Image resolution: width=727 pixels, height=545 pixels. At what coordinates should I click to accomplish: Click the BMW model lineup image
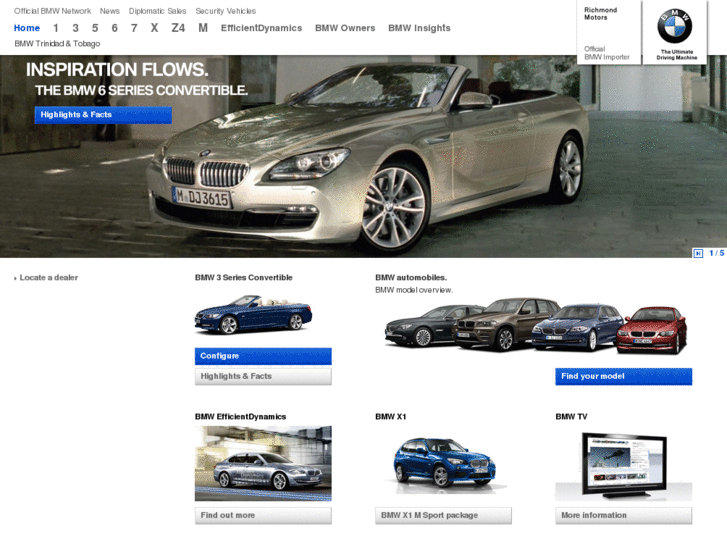(536, 326)
